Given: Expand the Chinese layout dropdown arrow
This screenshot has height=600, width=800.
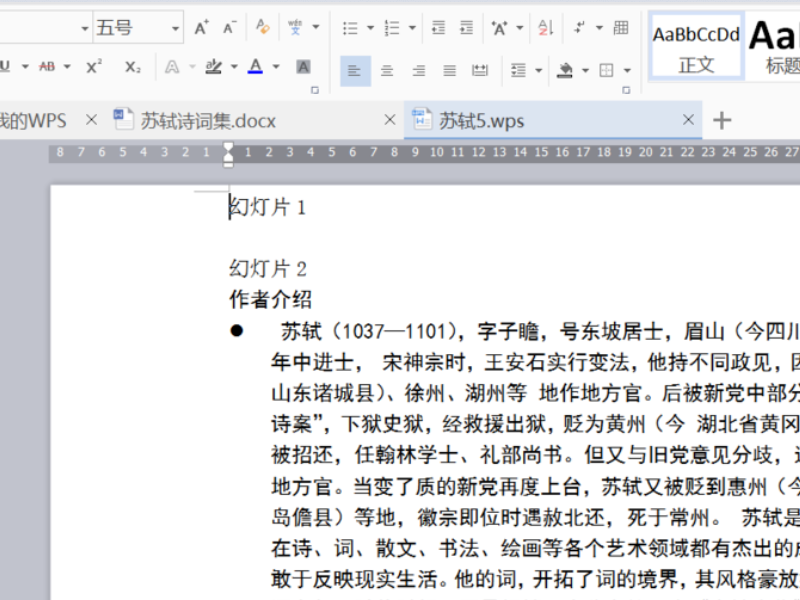Looking at the screenshot, I should coord(520,28).
